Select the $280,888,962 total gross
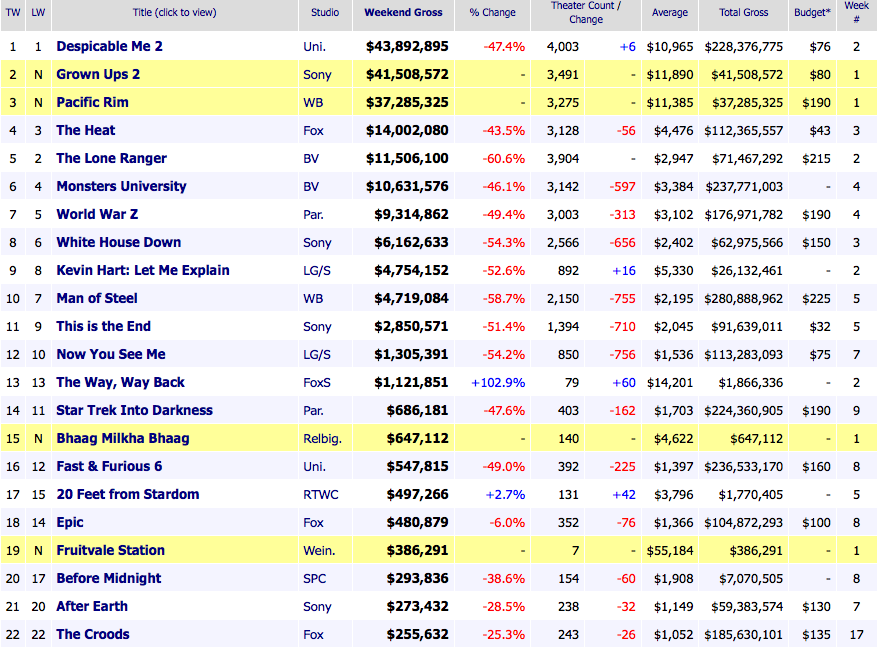Viewport: 881px width, 654px height. click(743, 299)
